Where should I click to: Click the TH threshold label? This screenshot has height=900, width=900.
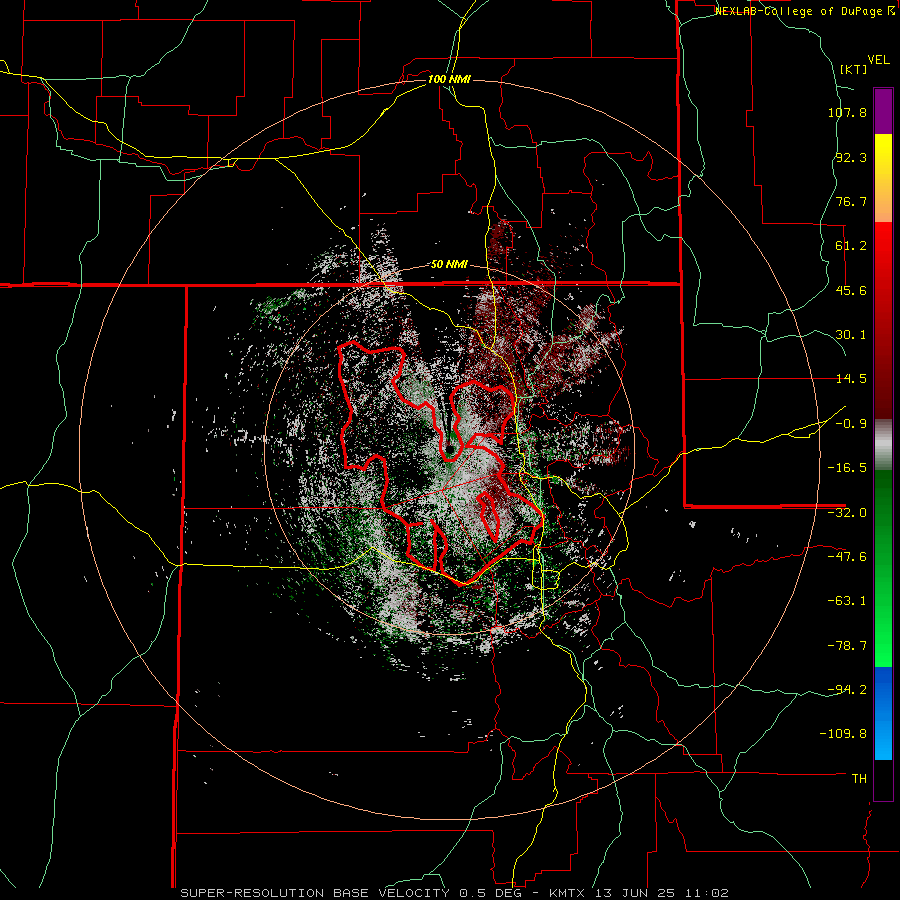859,778
